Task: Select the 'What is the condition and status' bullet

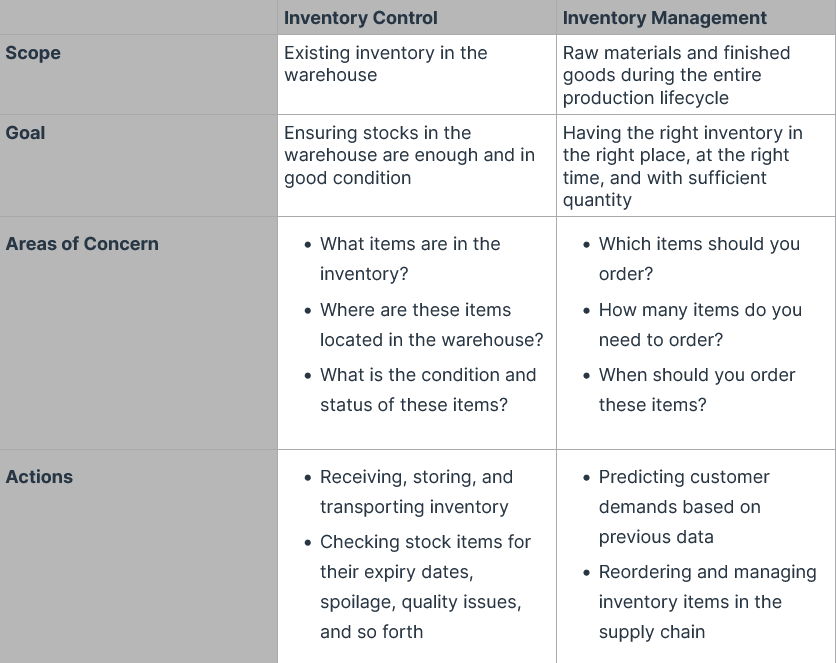Action: tap(428, 390)
